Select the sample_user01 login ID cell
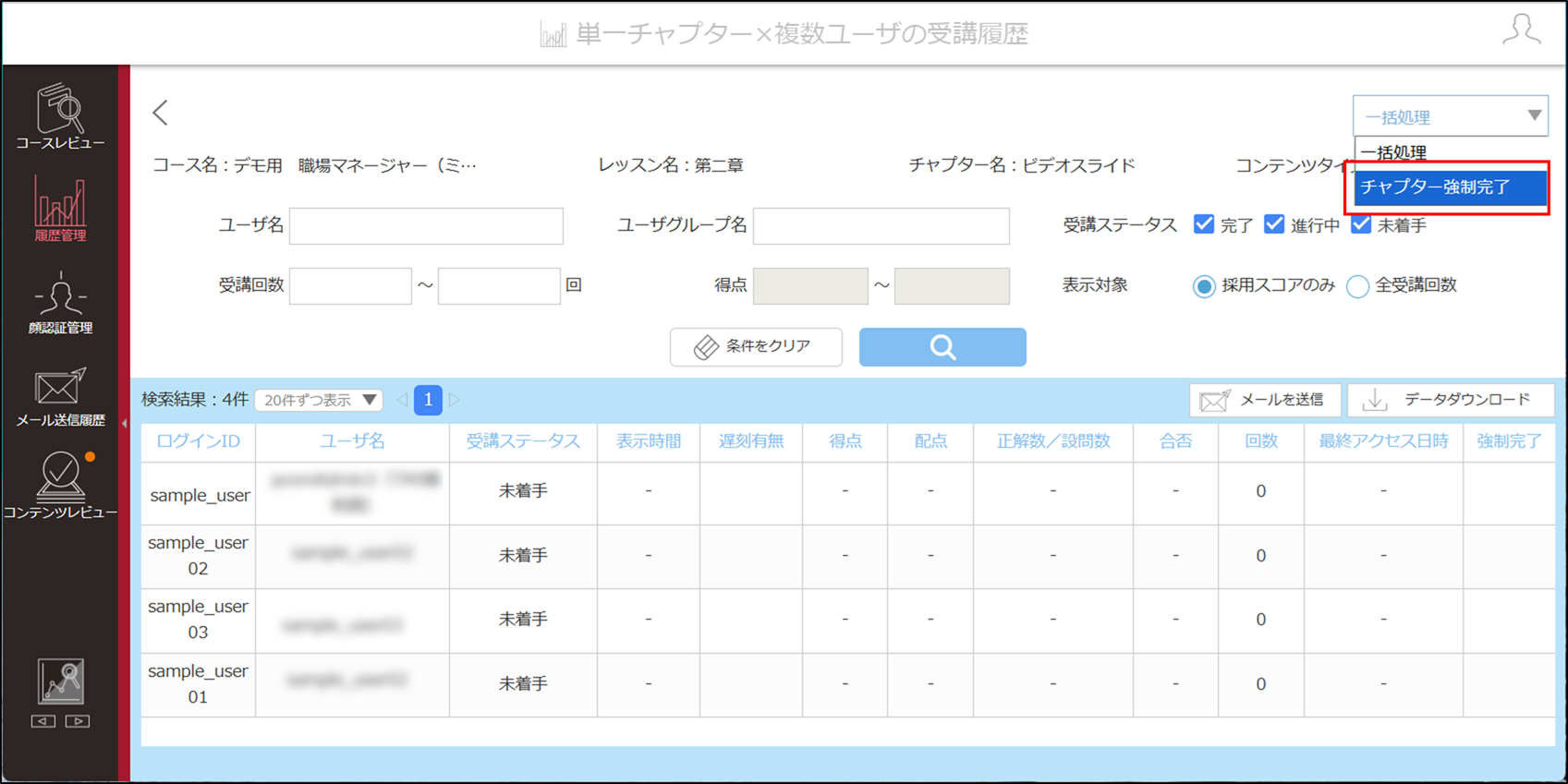The width and height of the screenshot is (1568, 784). pos(198,684)
